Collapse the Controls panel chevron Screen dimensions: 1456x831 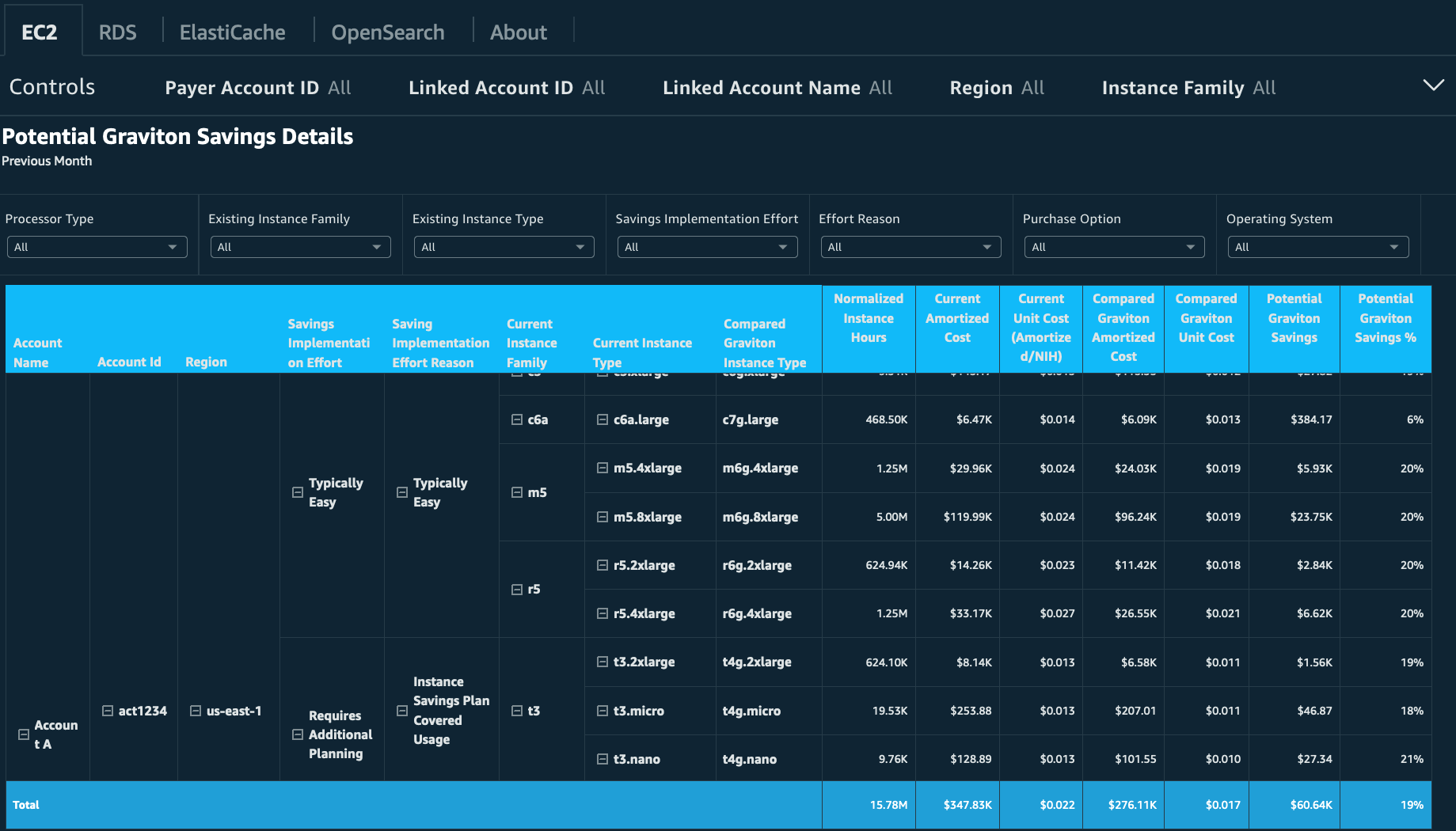(1433, 84)
